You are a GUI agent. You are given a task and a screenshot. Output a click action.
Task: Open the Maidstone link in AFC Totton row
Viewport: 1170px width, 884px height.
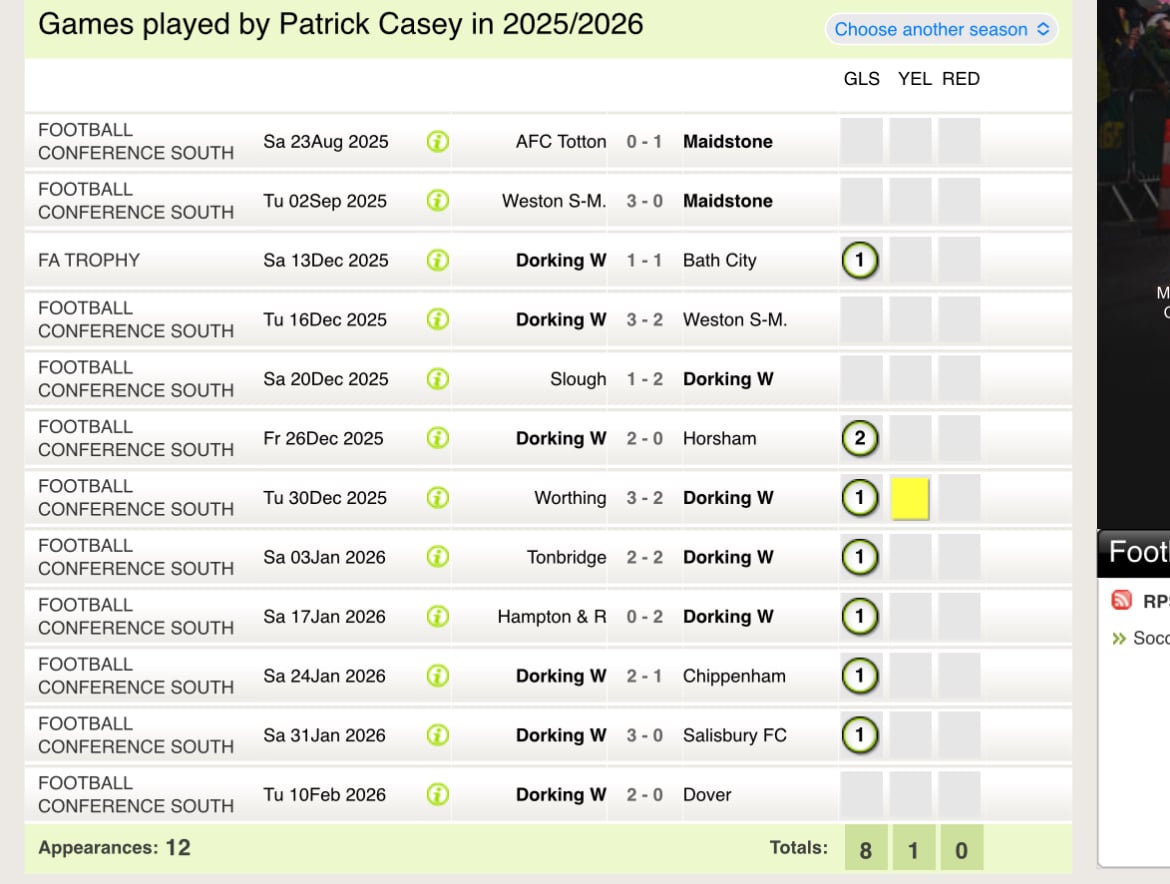click(728, 142)
